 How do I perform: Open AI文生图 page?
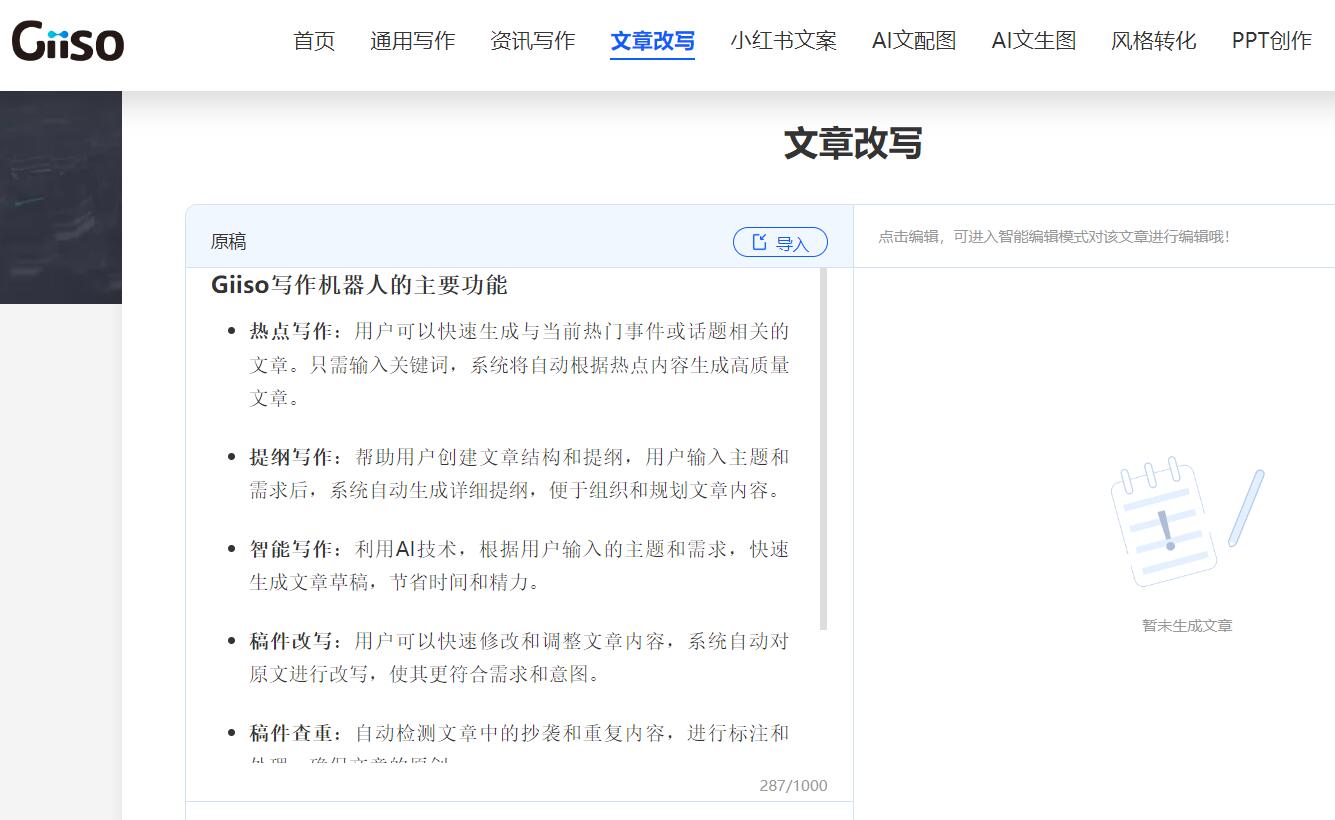pos(1034,41)
